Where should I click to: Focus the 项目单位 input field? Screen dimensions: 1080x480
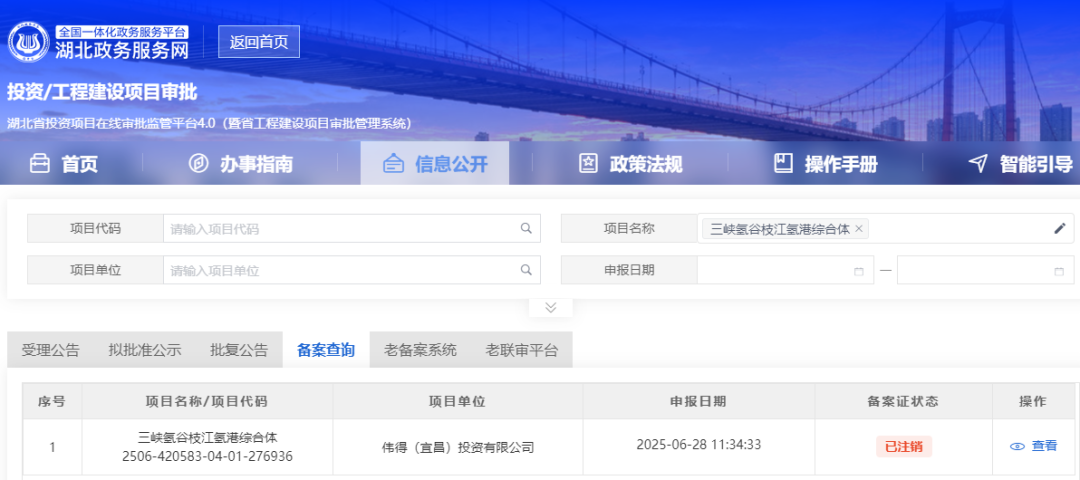point(352,270)
